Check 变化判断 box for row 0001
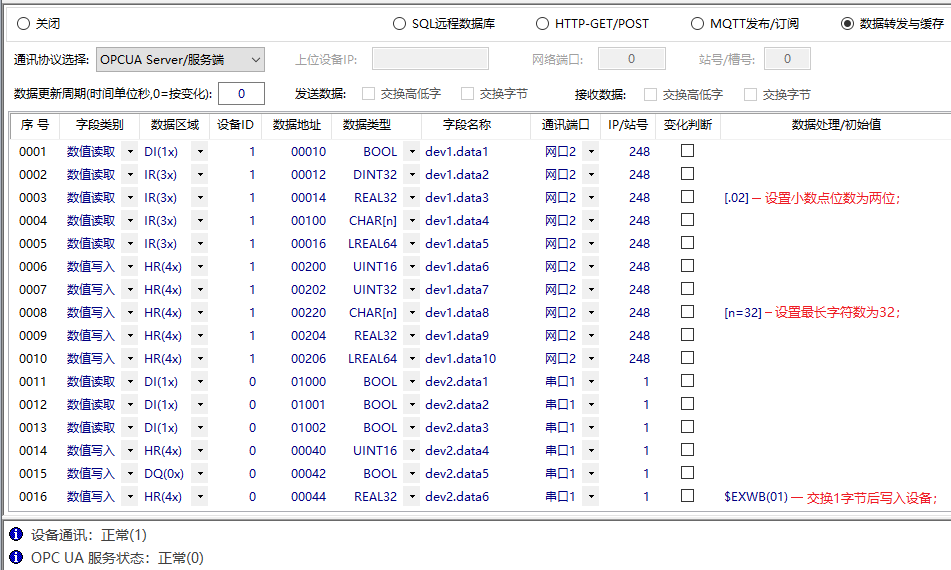Viewport: 951px width, 570px height. coord(687,150)
